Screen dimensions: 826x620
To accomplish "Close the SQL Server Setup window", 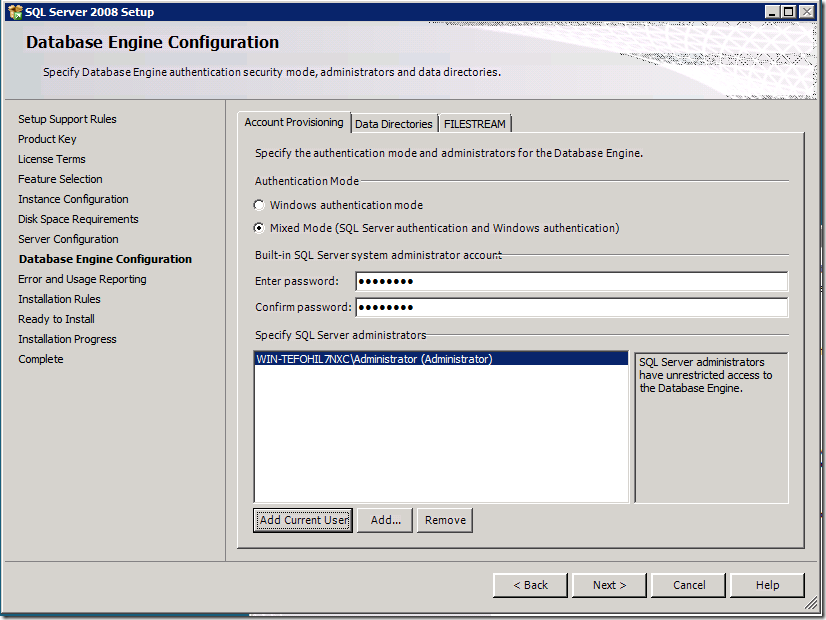I will click(807, 12).
